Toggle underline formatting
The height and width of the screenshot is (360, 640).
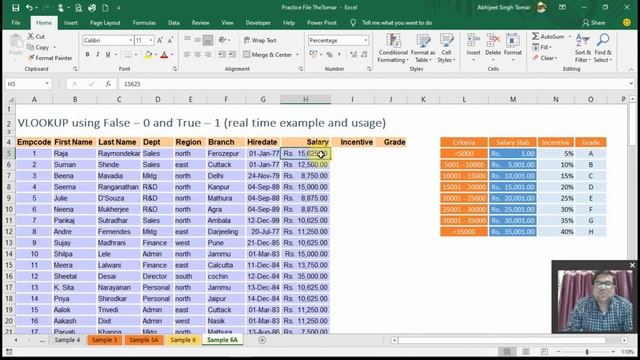point(108,55)
